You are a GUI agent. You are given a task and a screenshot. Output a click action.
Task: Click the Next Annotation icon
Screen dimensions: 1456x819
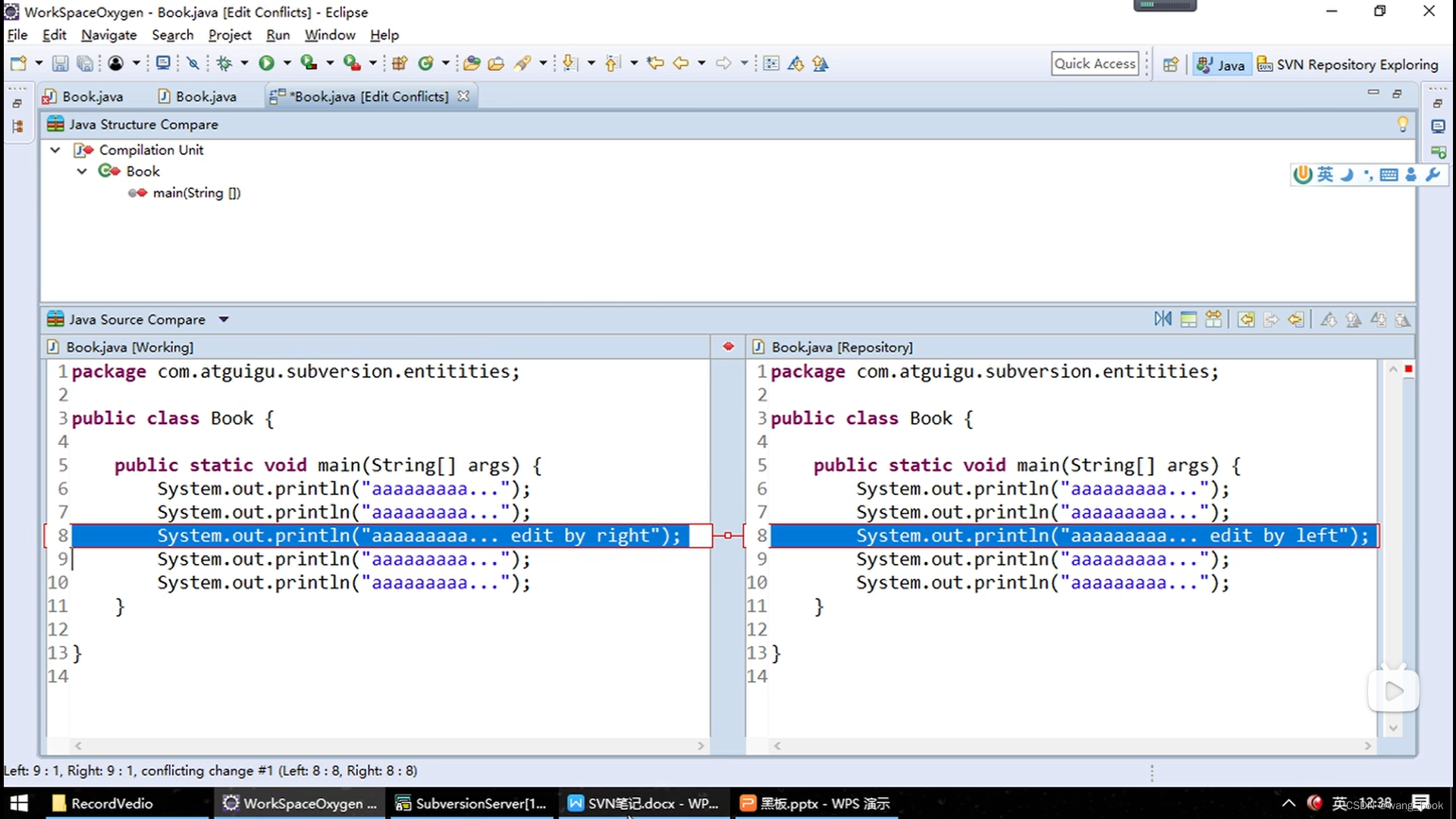pos(570,64)
